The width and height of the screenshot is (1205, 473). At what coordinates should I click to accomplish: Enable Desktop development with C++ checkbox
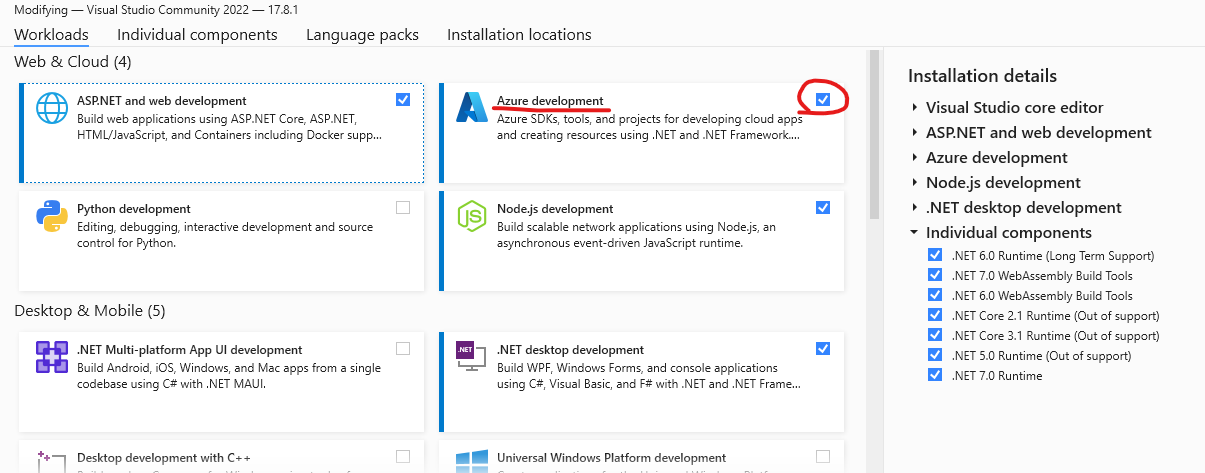click(403, 457)
